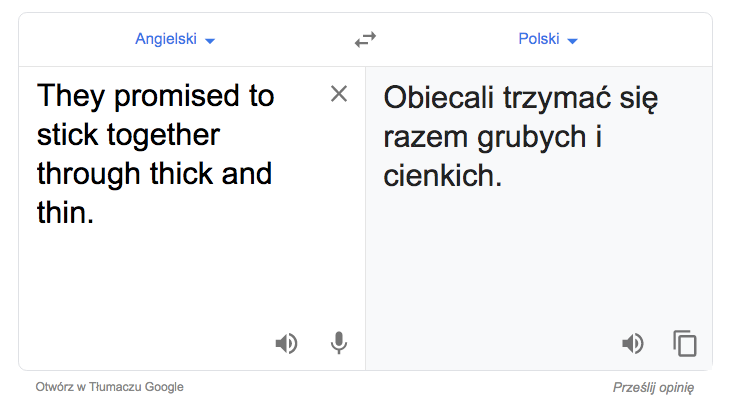Click the word 'thin.' in source text
732x405 pixels.
click(65, 213)
